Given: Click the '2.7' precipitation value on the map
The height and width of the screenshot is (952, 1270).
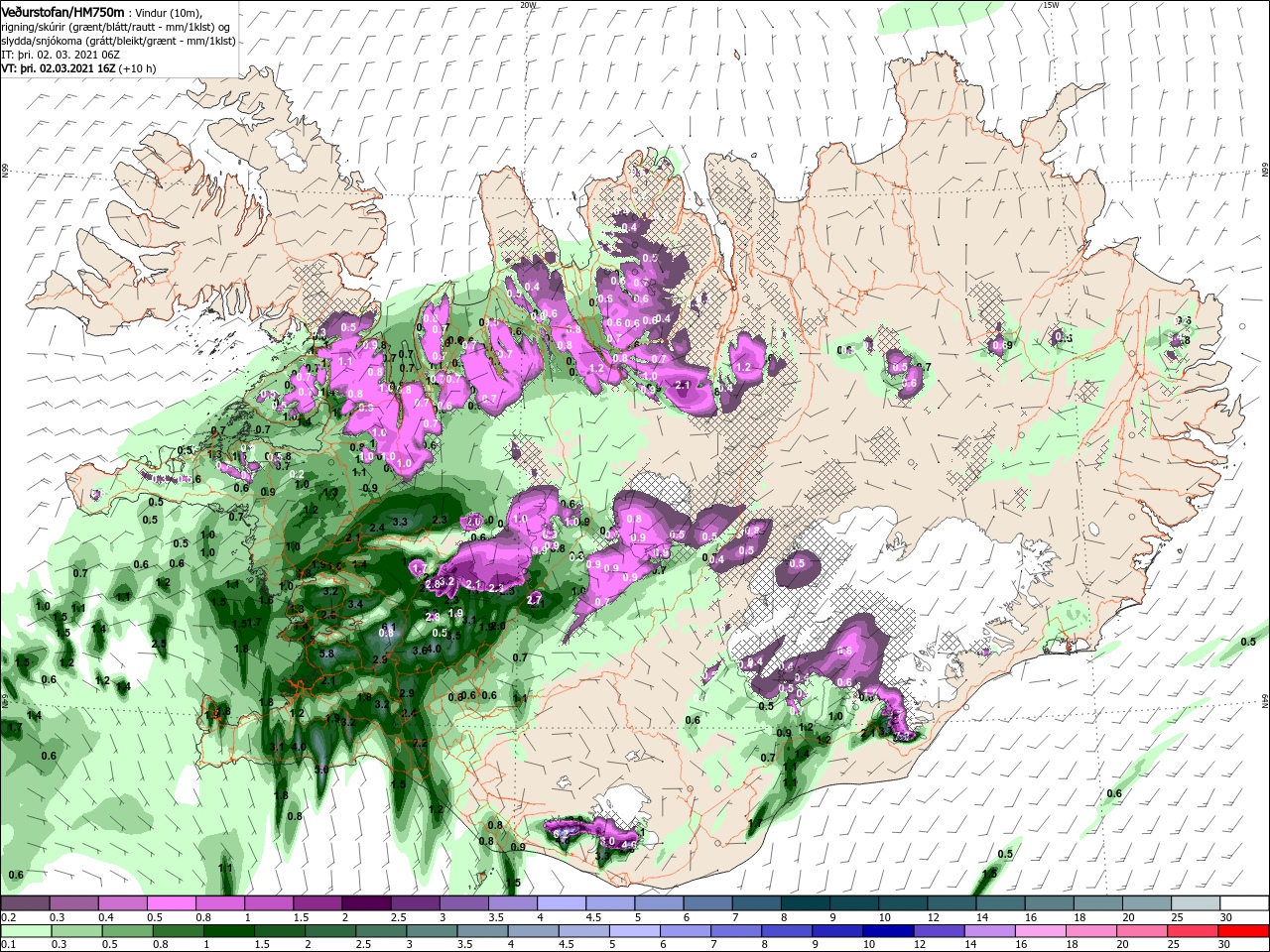Looking at the screenshot, I should pos(534,600).
